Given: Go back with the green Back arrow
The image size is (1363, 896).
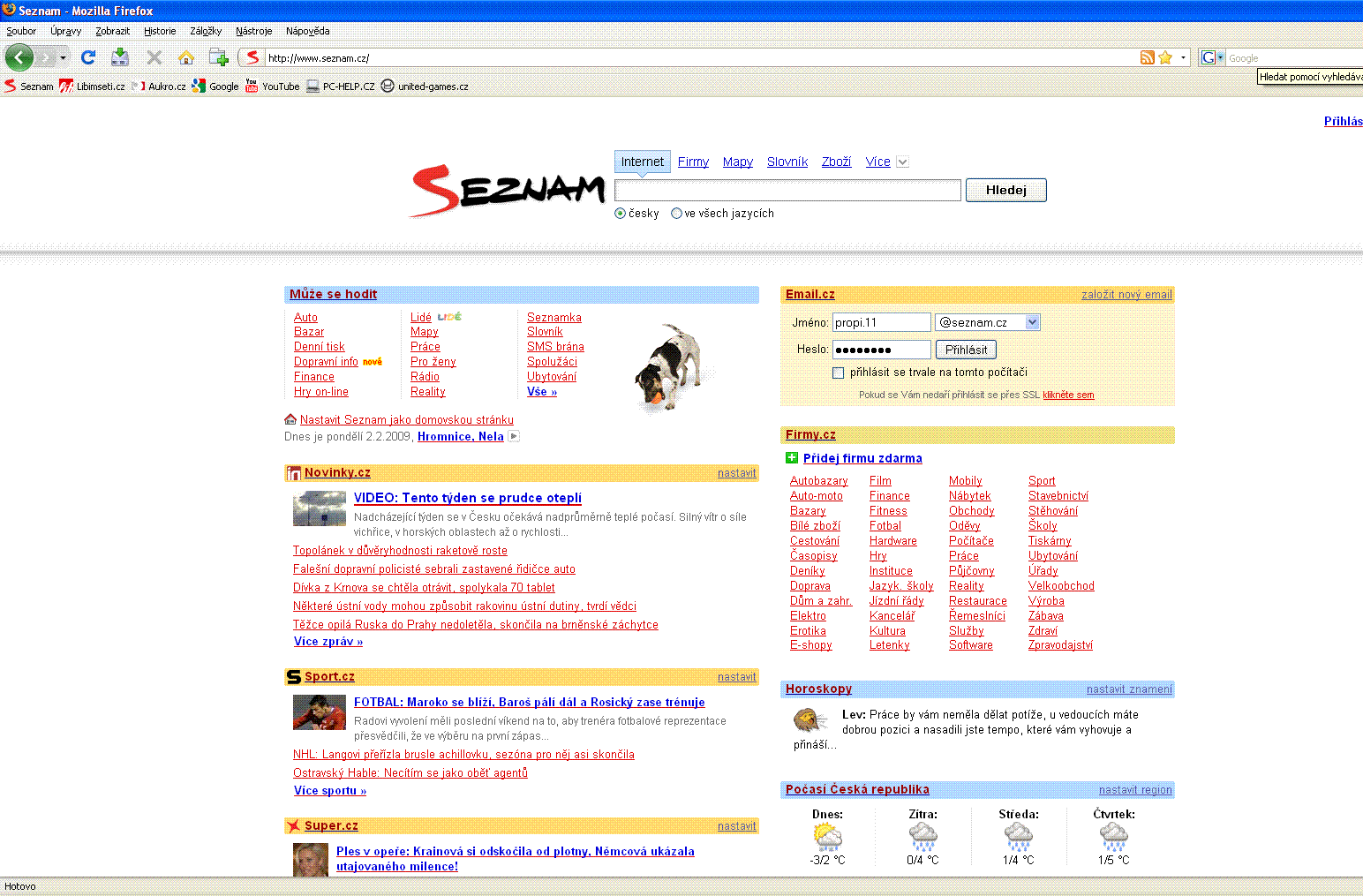Looking at the screenshot, I should pos(19,57).
